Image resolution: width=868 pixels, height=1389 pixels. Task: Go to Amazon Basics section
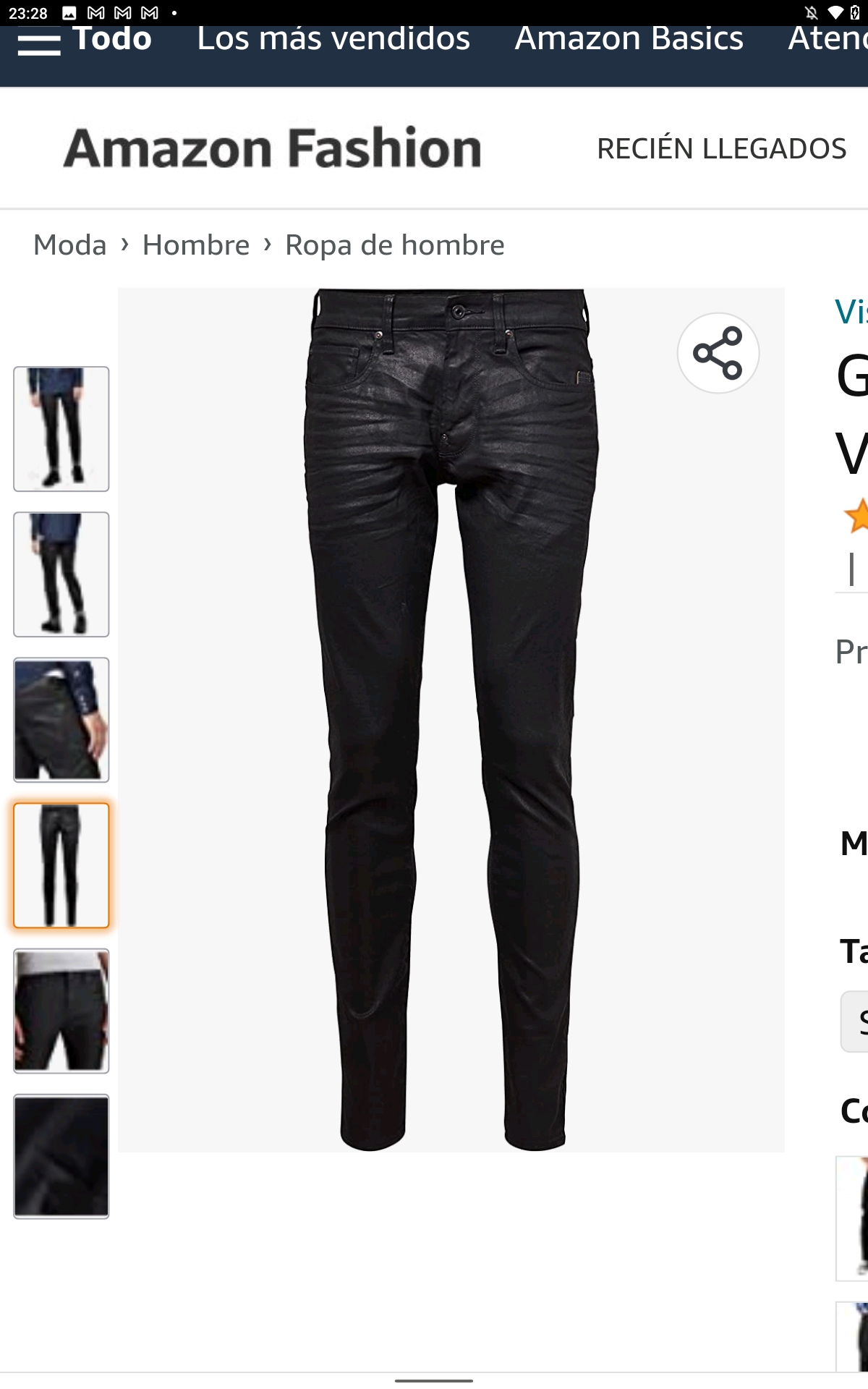tap(629, 39)
